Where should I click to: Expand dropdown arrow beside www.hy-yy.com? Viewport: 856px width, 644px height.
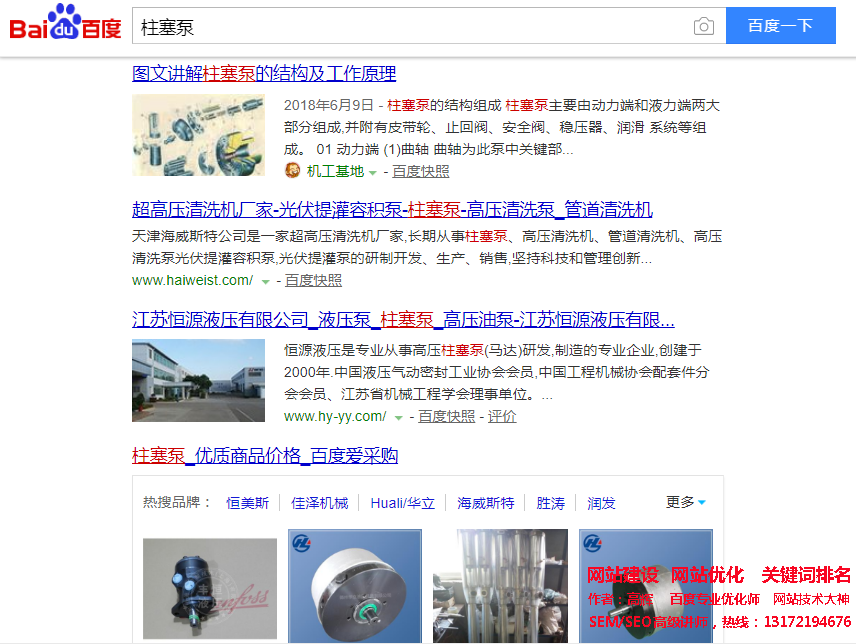pyautogui.click(x=399, y=418)
